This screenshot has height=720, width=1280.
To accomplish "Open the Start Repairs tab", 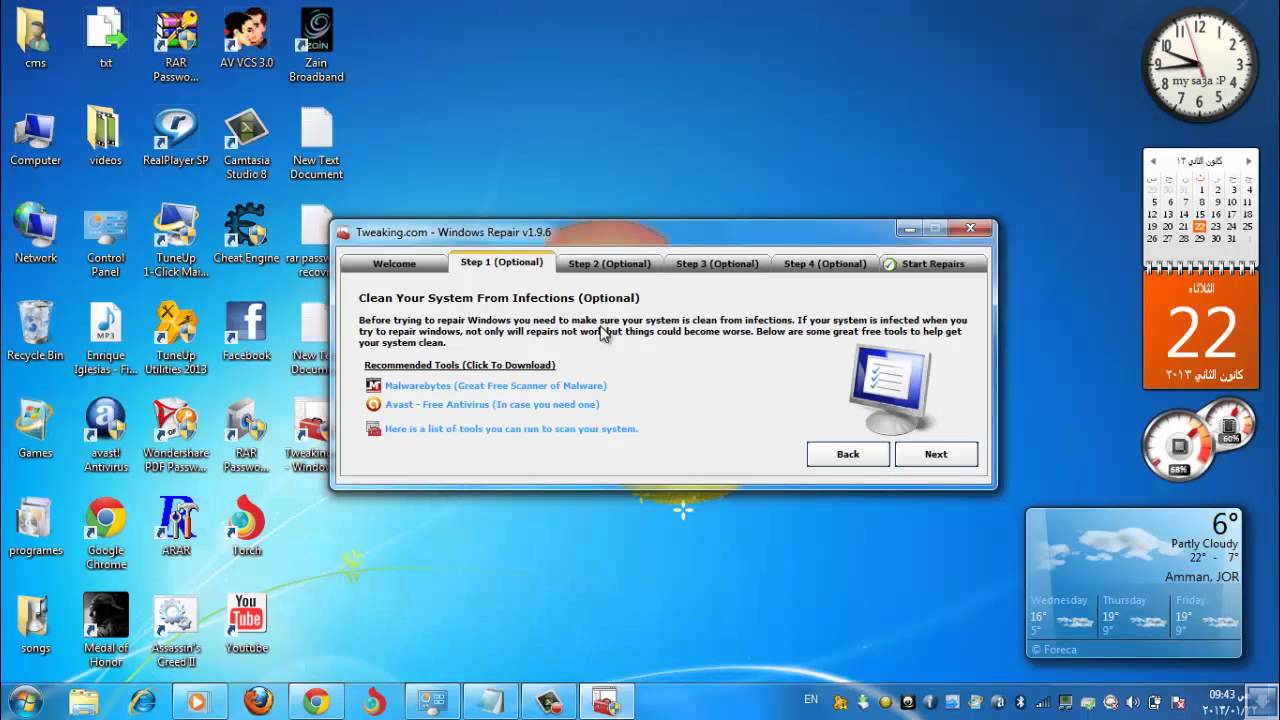I will click(x=932, y=264).
